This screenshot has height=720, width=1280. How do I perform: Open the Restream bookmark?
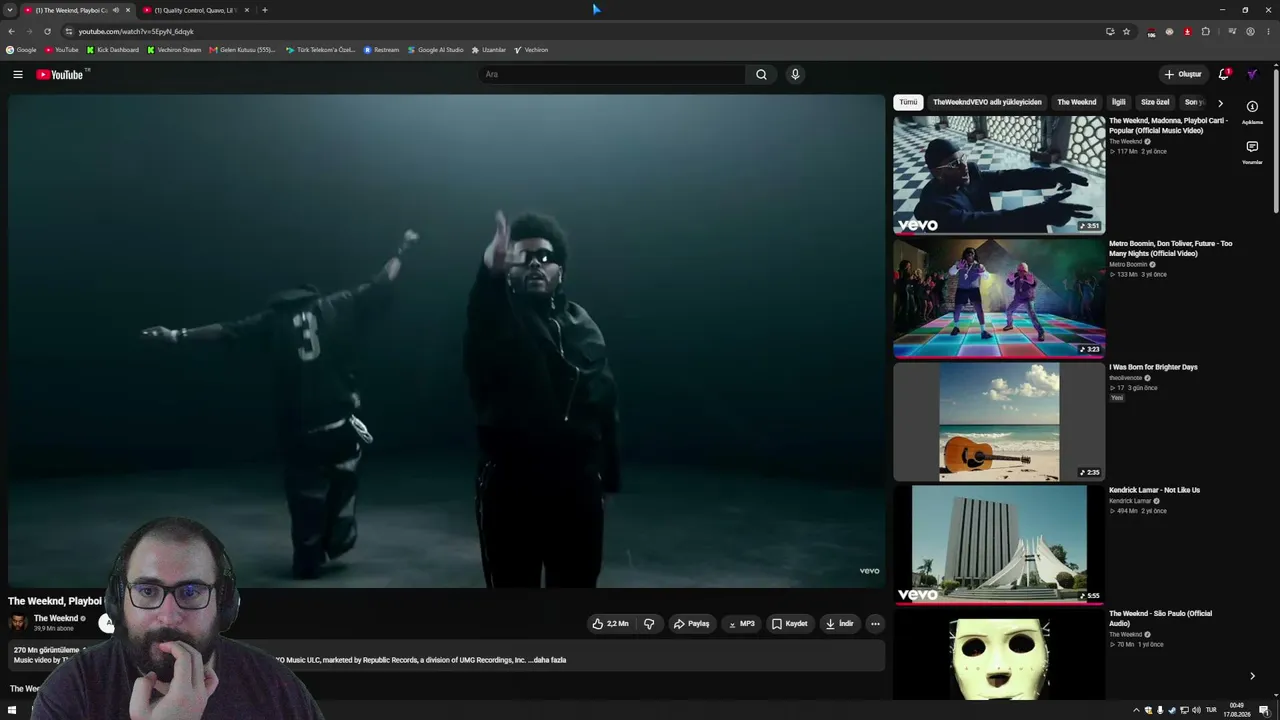[x=381, y=50]
